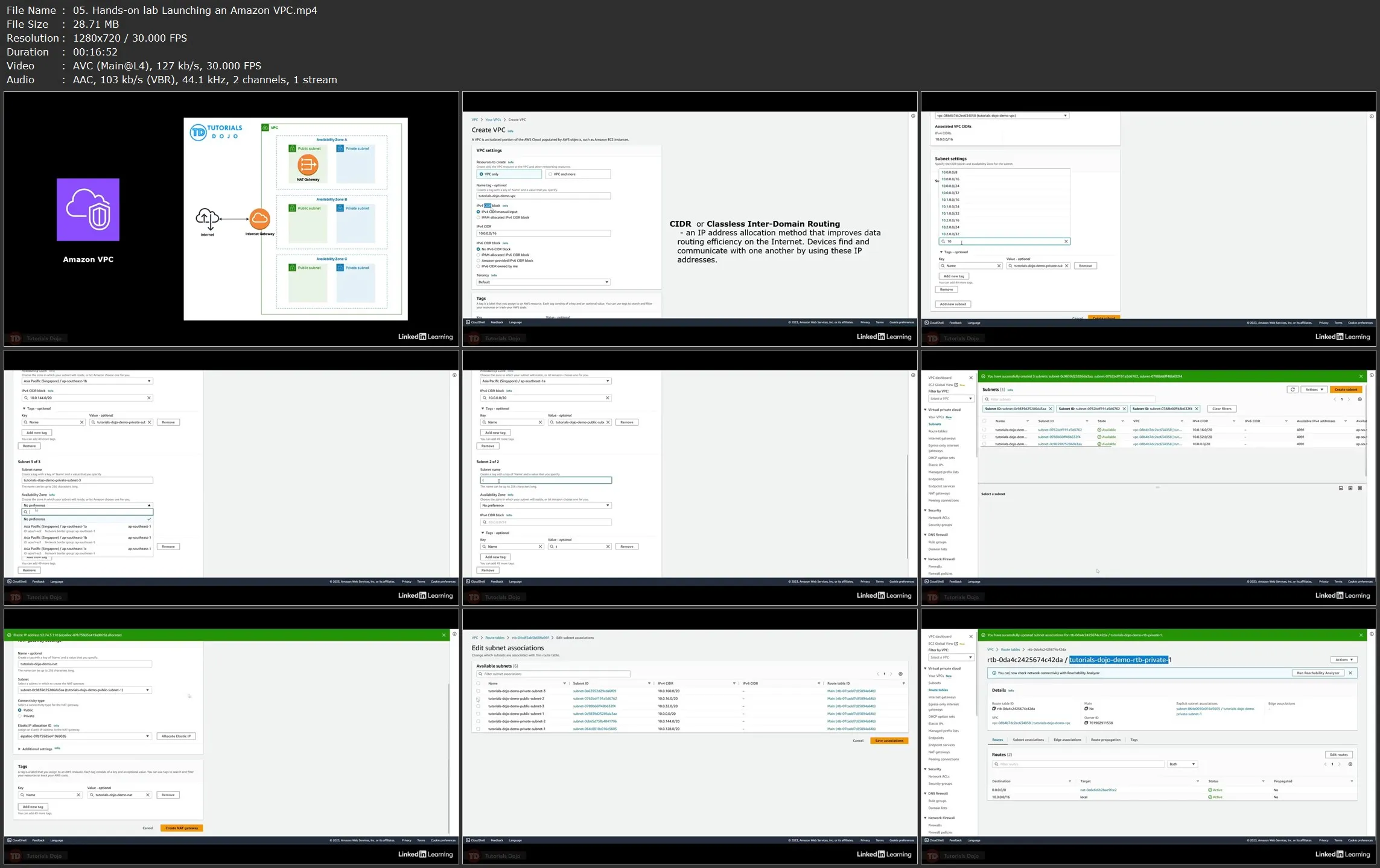Select 'Private' connectivity type in NAT gateway frame

[x=20, y=716]
